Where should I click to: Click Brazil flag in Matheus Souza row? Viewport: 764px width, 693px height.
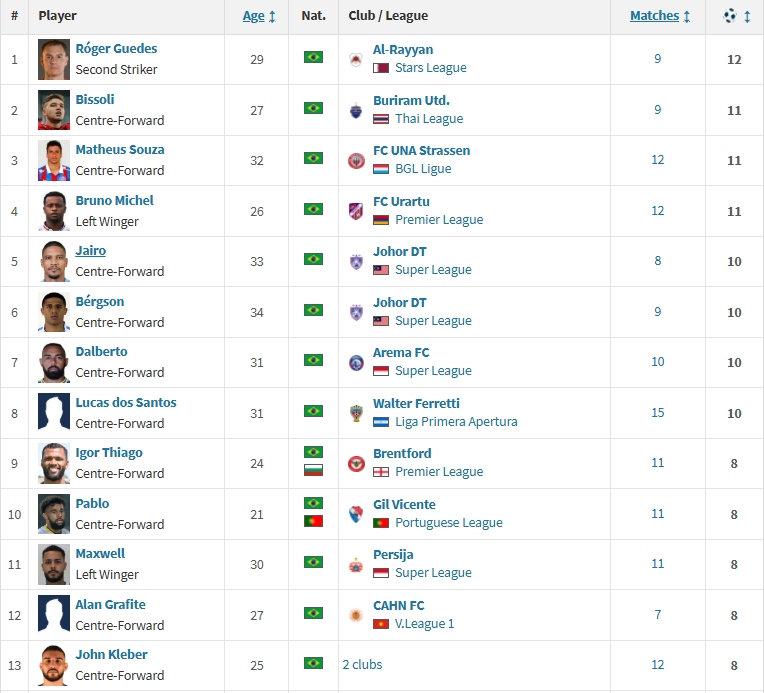[x=313, y=158]
